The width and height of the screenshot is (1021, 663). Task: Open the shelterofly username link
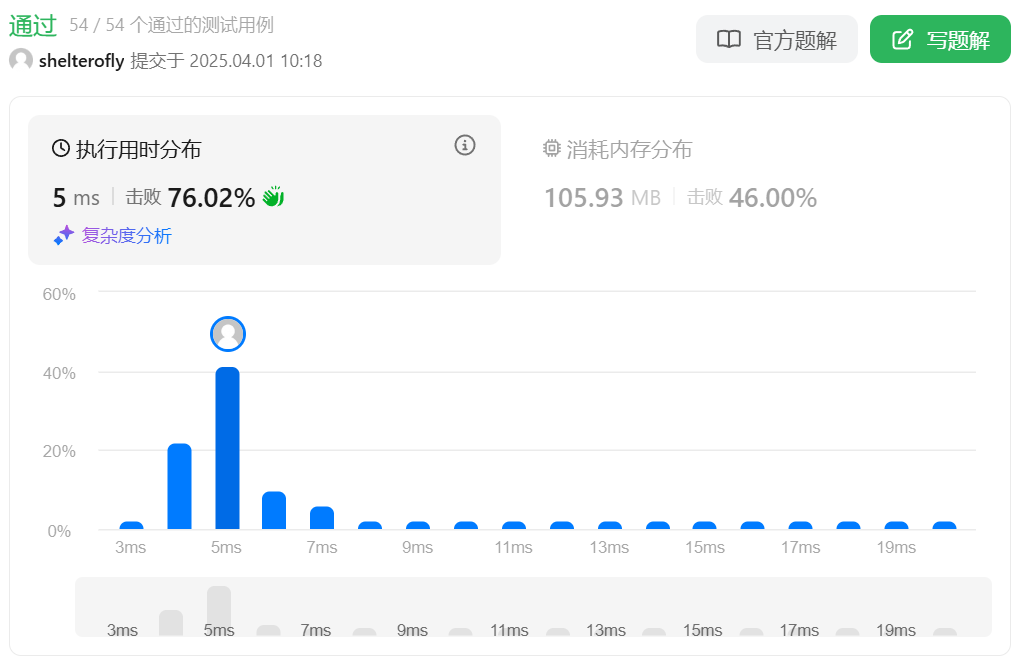[81, 61]
